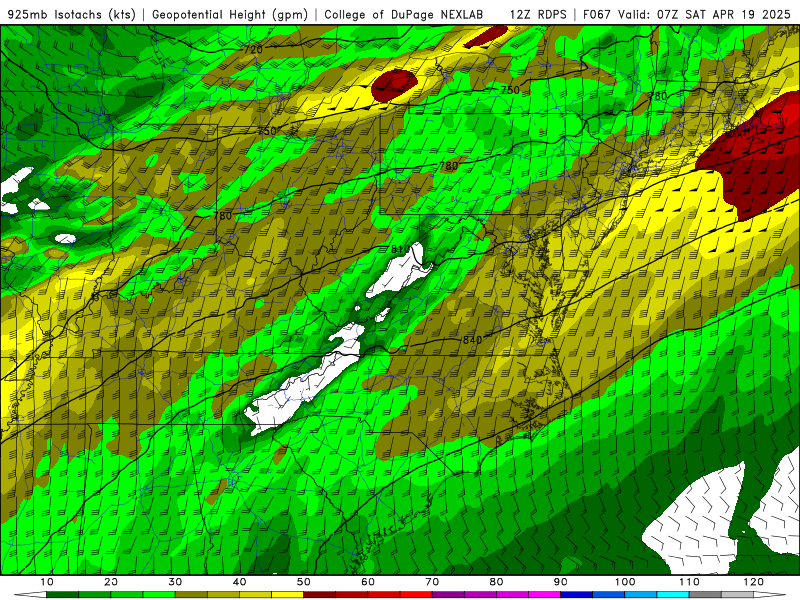Click the left arrow cap of the color scale
Screen dimensions: 800x600
pyautogui.click(x=30, y=595)
